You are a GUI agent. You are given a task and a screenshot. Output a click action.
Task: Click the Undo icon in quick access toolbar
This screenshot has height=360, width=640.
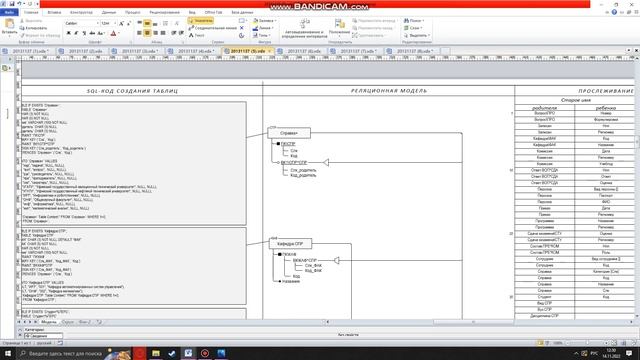[x=19, y=4]
